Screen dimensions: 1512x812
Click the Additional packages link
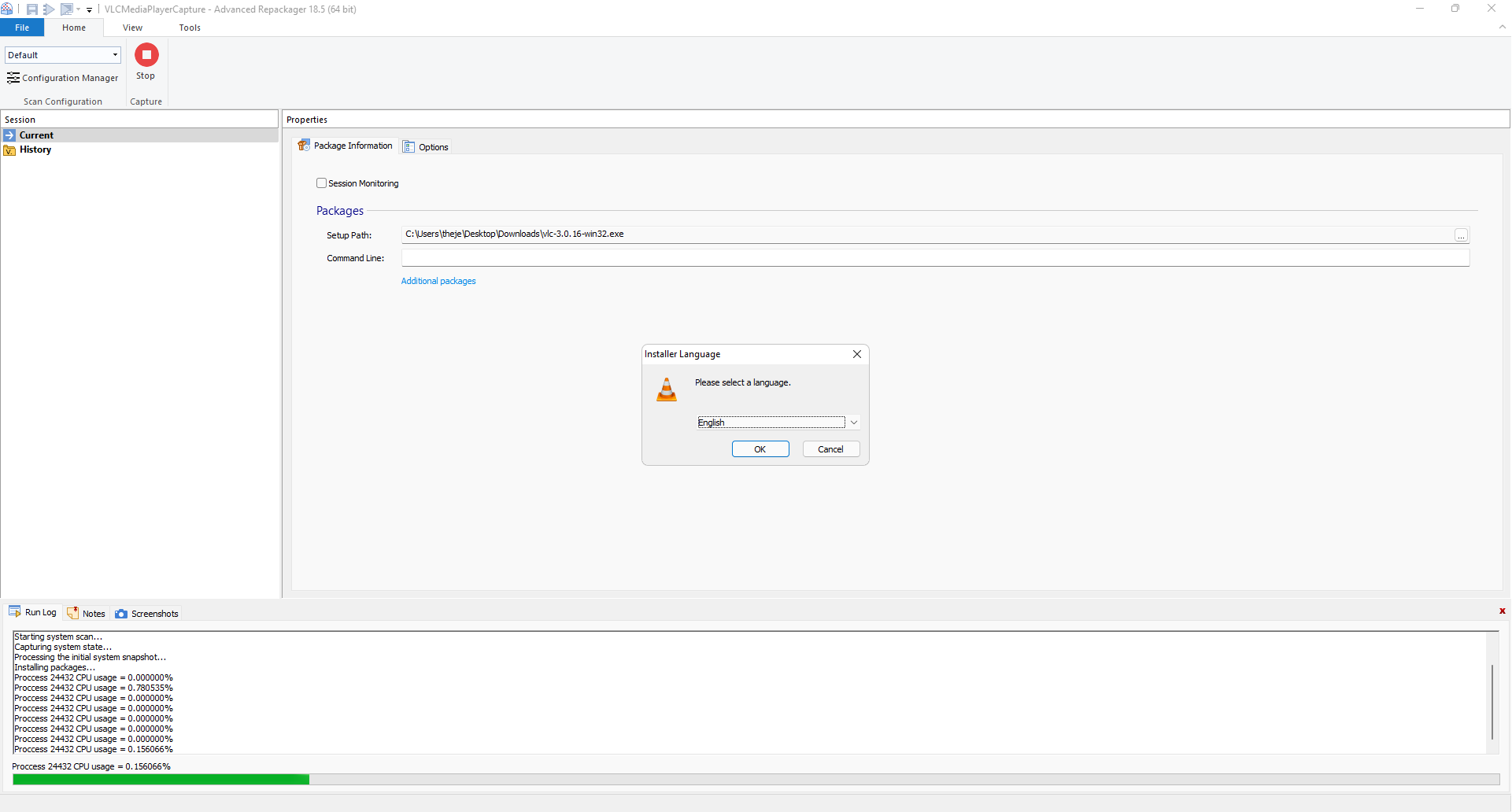438,281
